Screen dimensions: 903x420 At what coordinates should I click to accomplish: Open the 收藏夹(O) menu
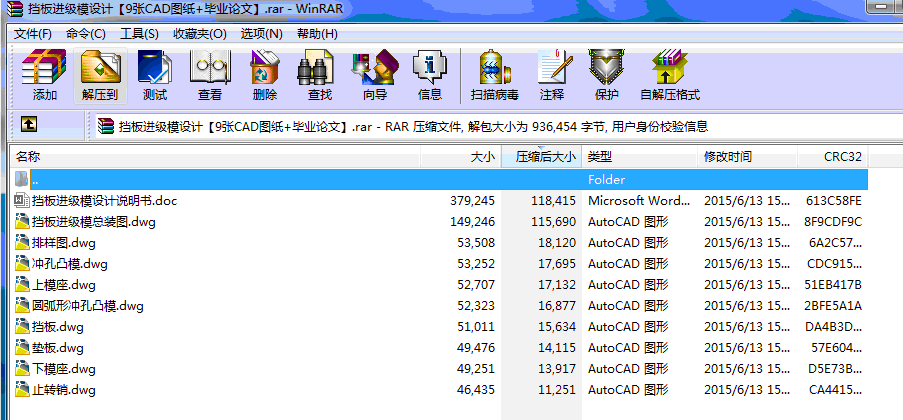pyautogui.click(x=200, y=33)
